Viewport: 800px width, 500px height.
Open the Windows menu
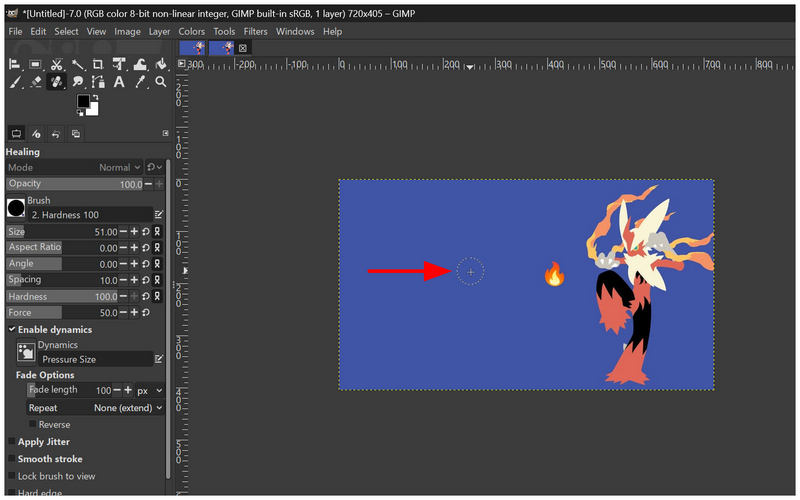coord(295,32)
